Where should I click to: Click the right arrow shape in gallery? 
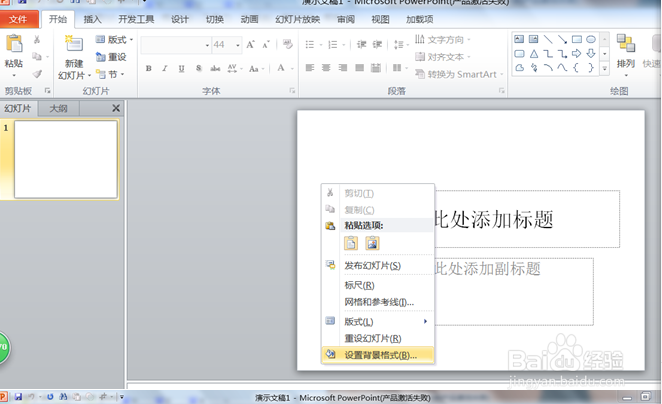click(577, 54)
